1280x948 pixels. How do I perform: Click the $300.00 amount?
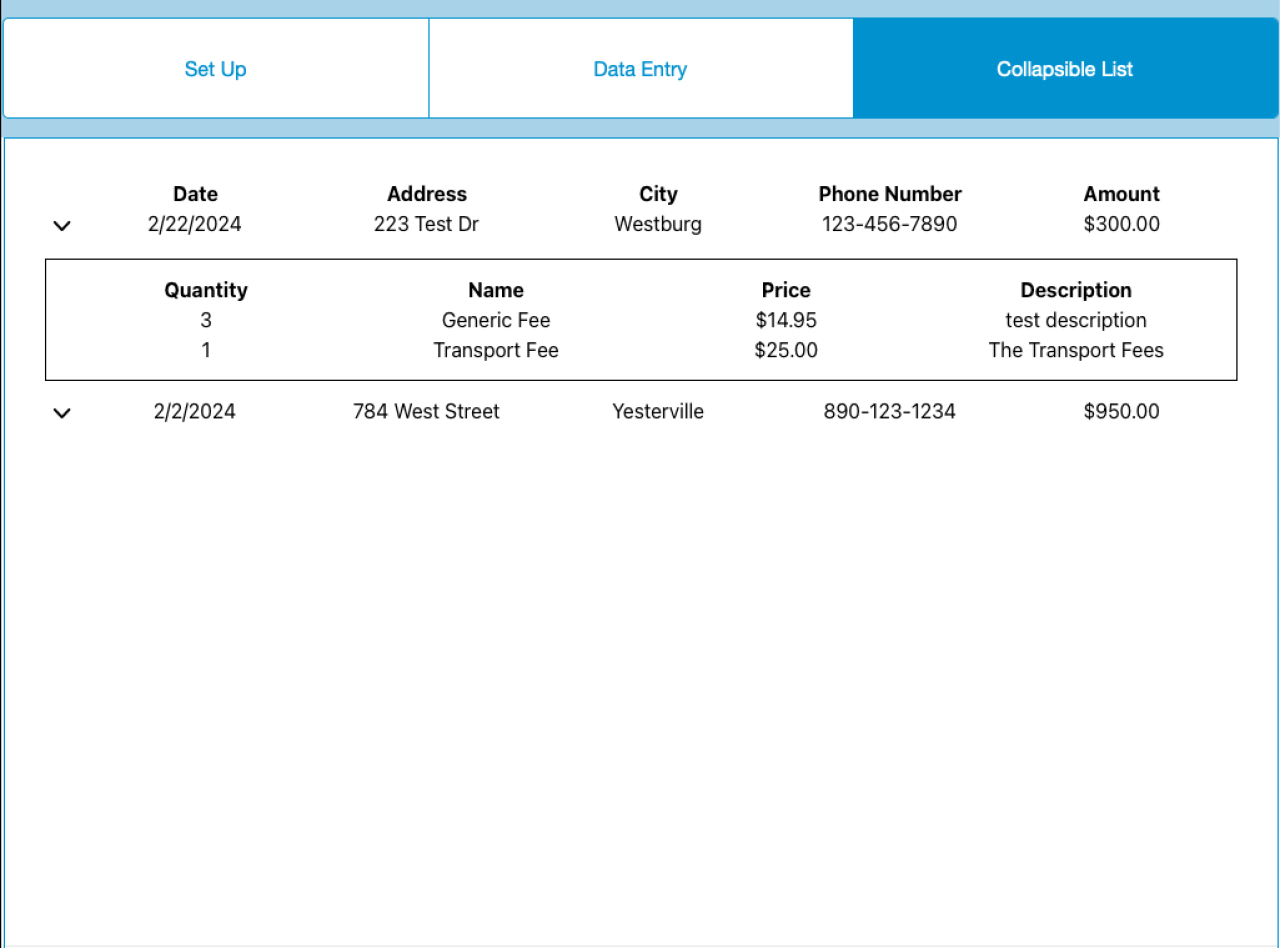pos(1121,224)
